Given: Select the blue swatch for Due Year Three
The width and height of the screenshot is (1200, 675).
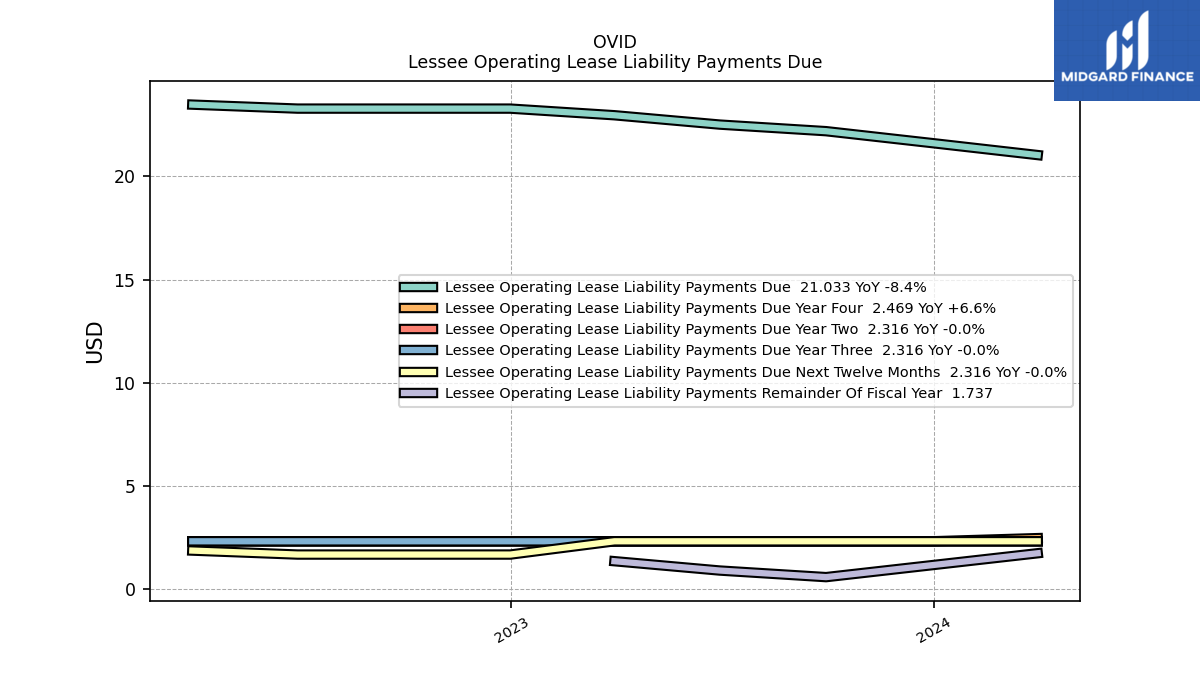Looking at the screenshot, I should point(418,350).
